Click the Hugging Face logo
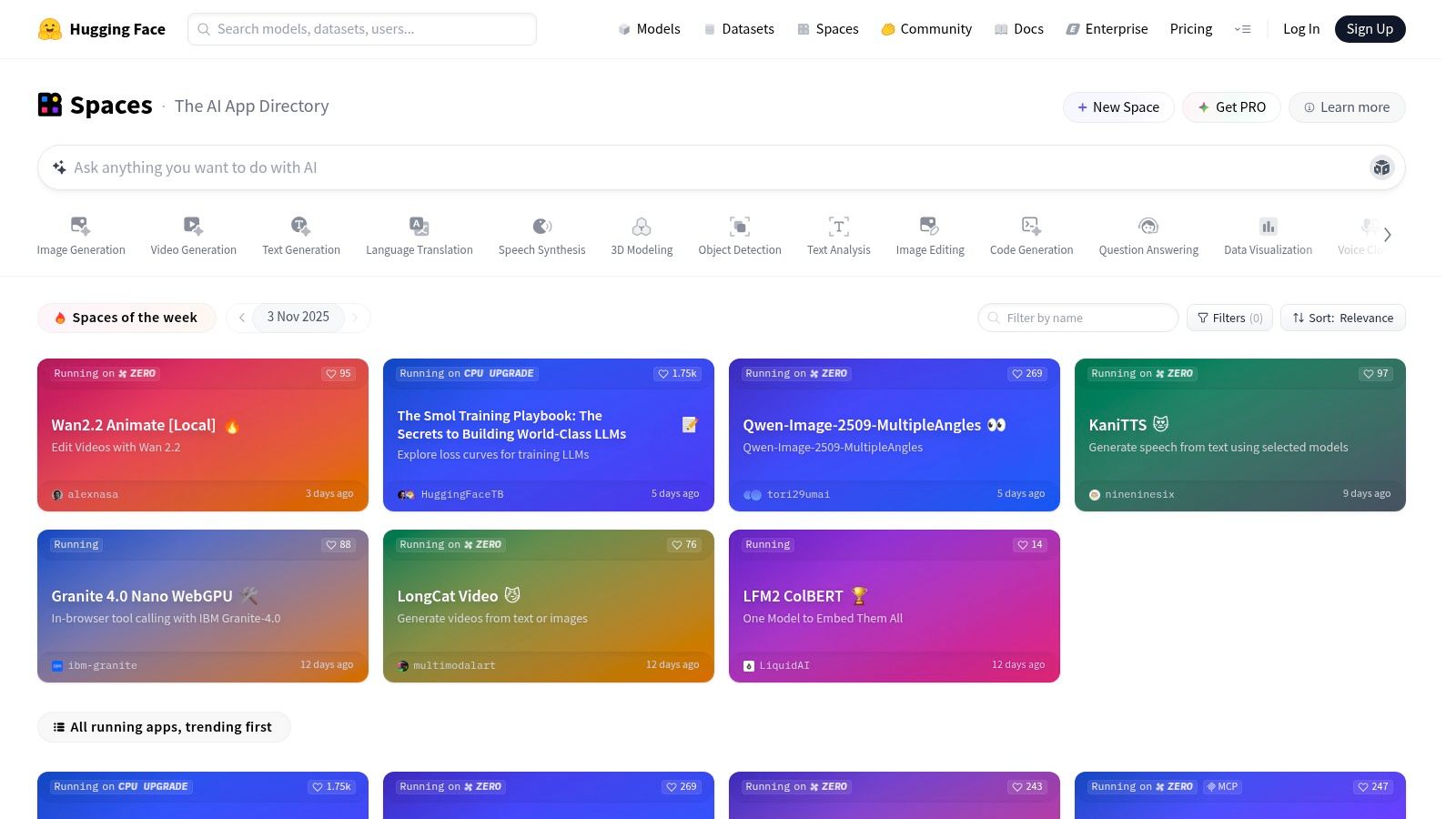 coord(50,29)
